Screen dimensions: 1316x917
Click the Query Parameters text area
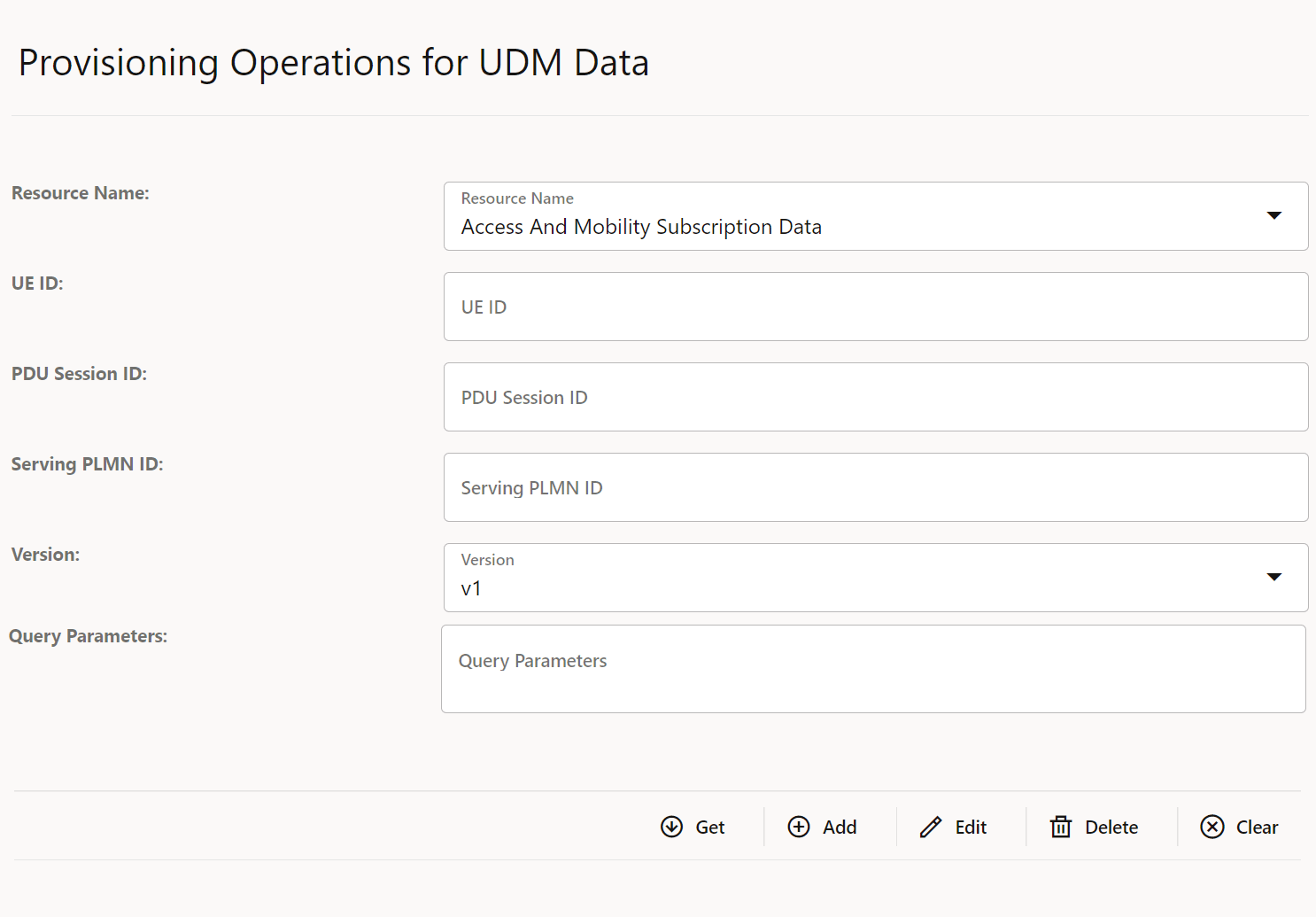(873, 669)
